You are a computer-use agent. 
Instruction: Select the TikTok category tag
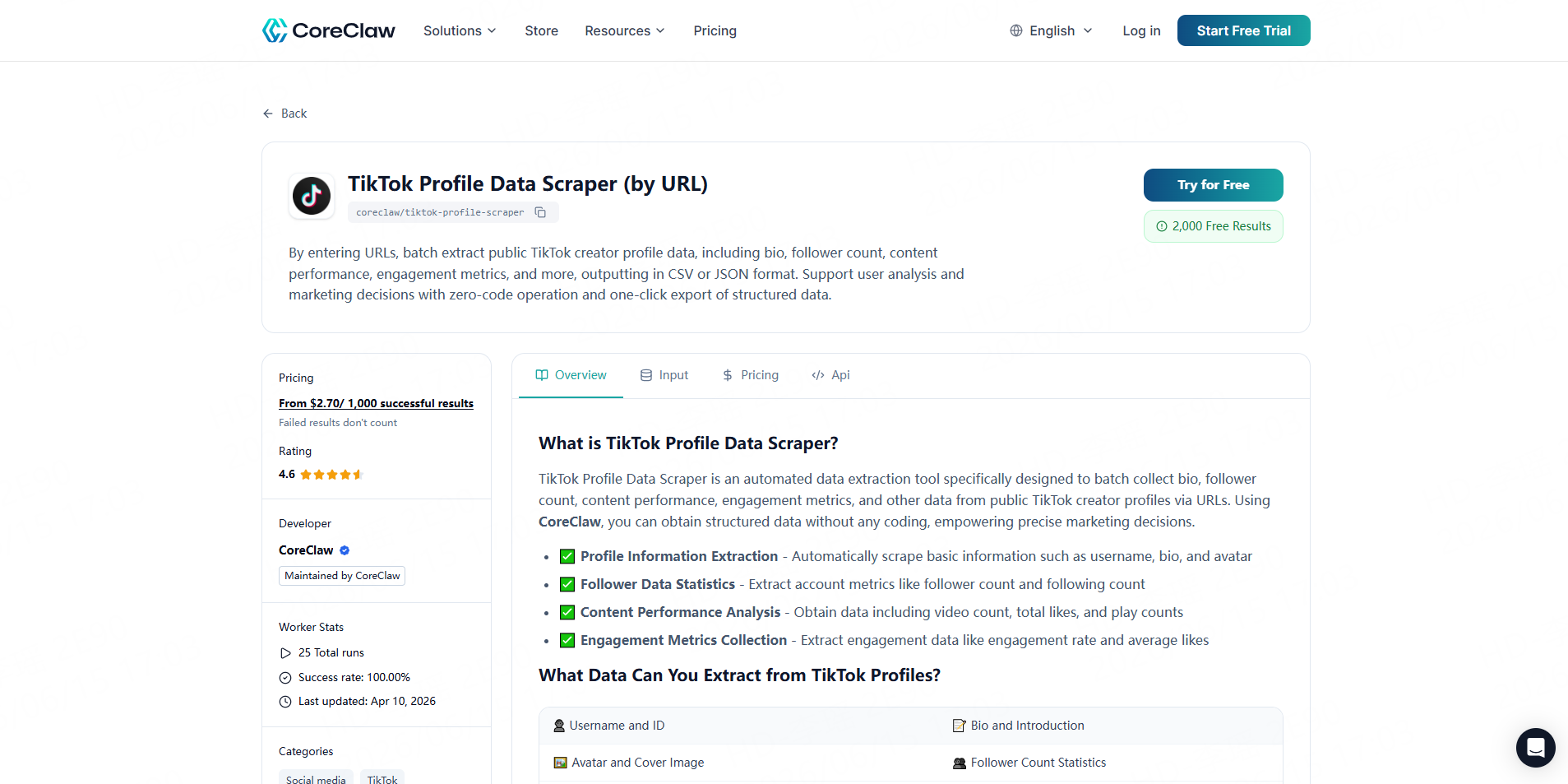click(382, 779)
